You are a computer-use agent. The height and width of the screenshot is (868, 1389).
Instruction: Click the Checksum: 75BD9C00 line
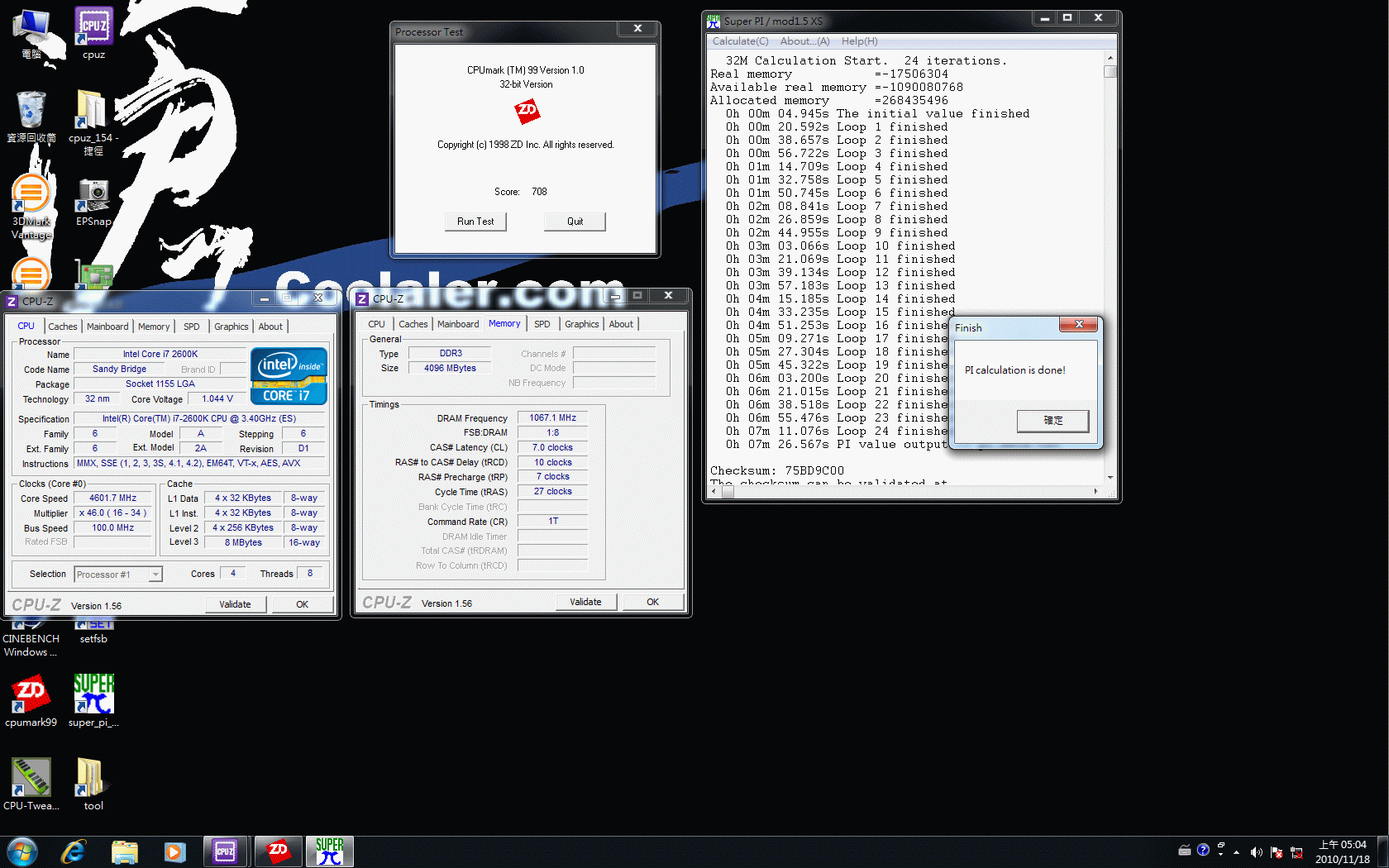click(777, 470)
